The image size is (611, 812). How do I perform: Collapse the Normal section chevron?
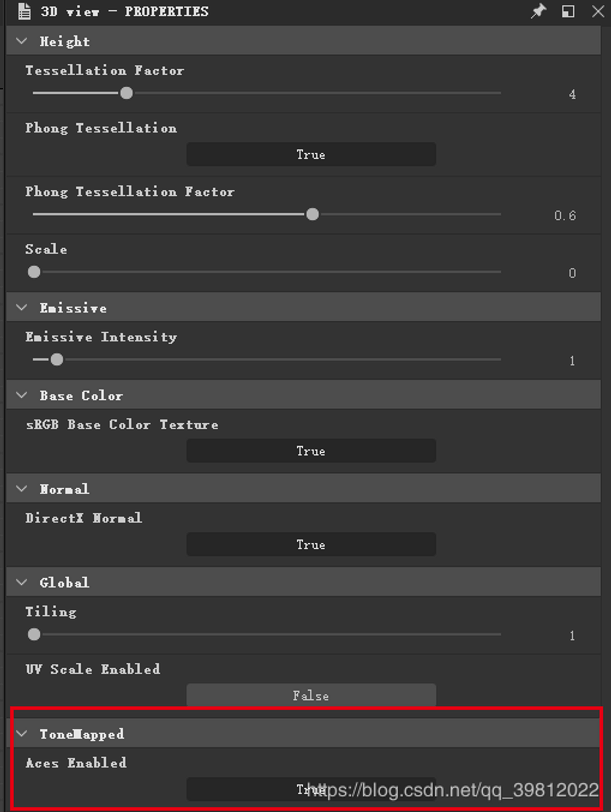(x=22, y=489)
